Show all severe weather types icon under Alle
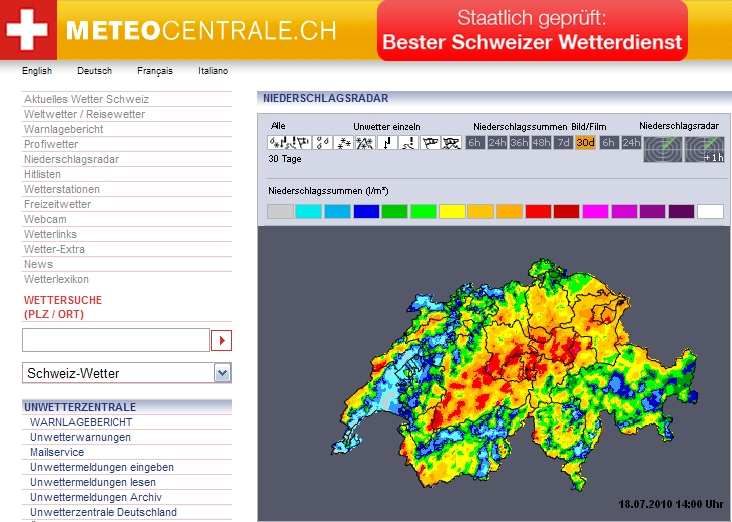This screenshot has height=522, width=732. coord(289,142)
